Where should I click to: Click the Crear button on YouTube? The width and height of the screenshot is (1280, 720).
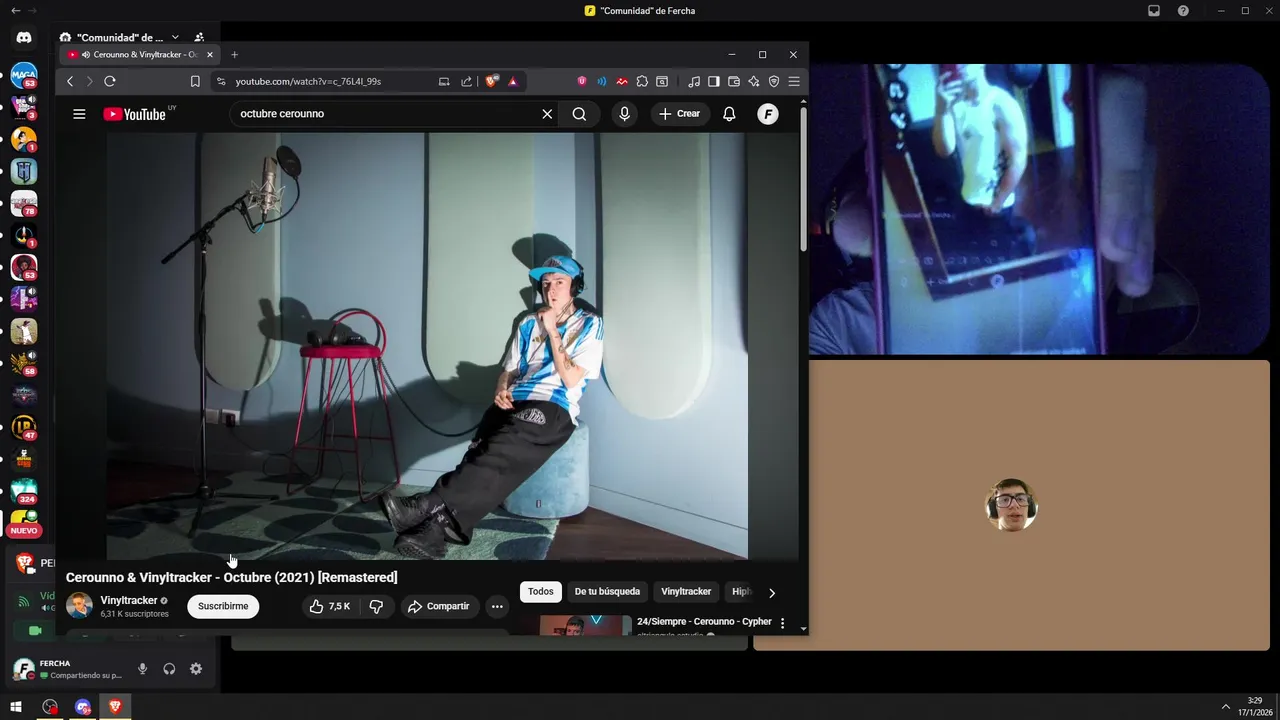pos(679,114)
